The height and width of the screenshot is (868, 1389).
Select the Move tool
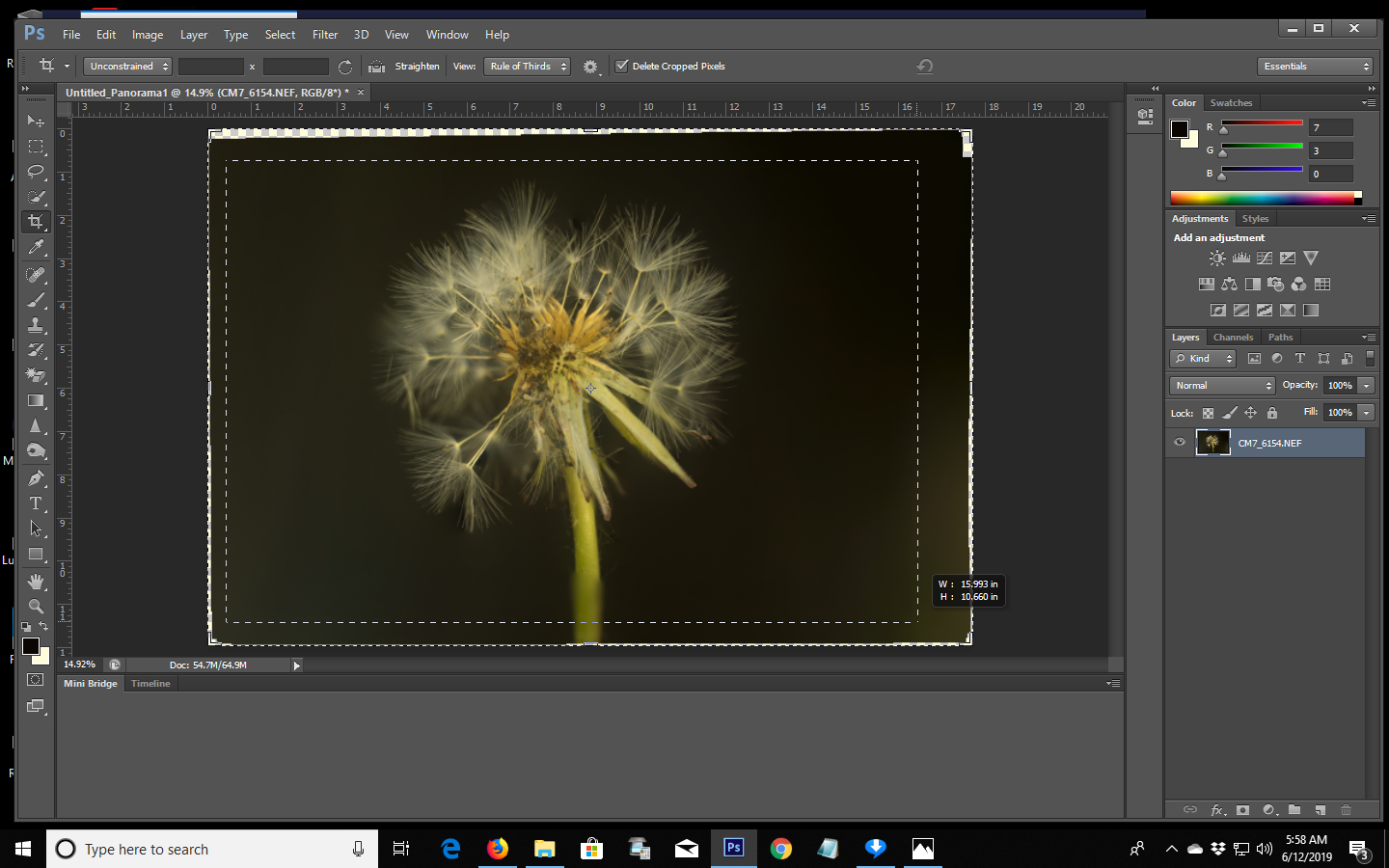(36, 122)
